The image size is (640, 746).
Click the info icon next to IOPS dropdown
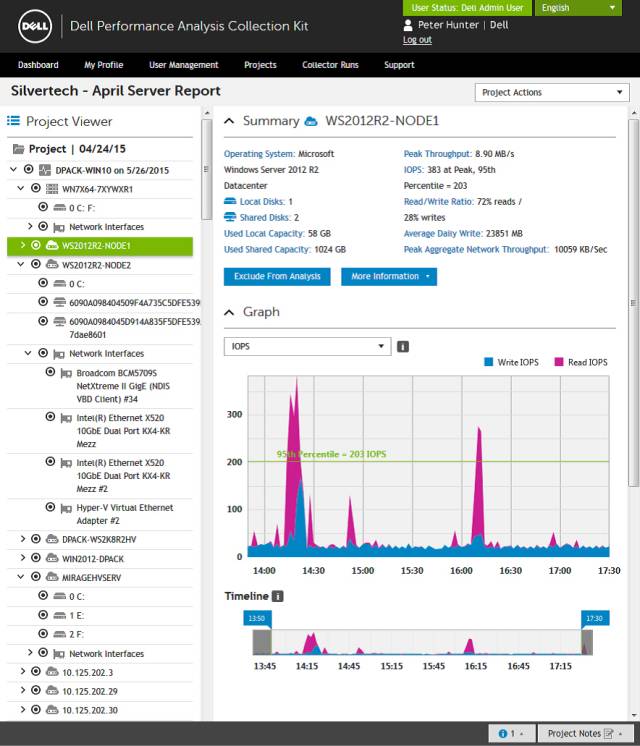pos(403,346)
